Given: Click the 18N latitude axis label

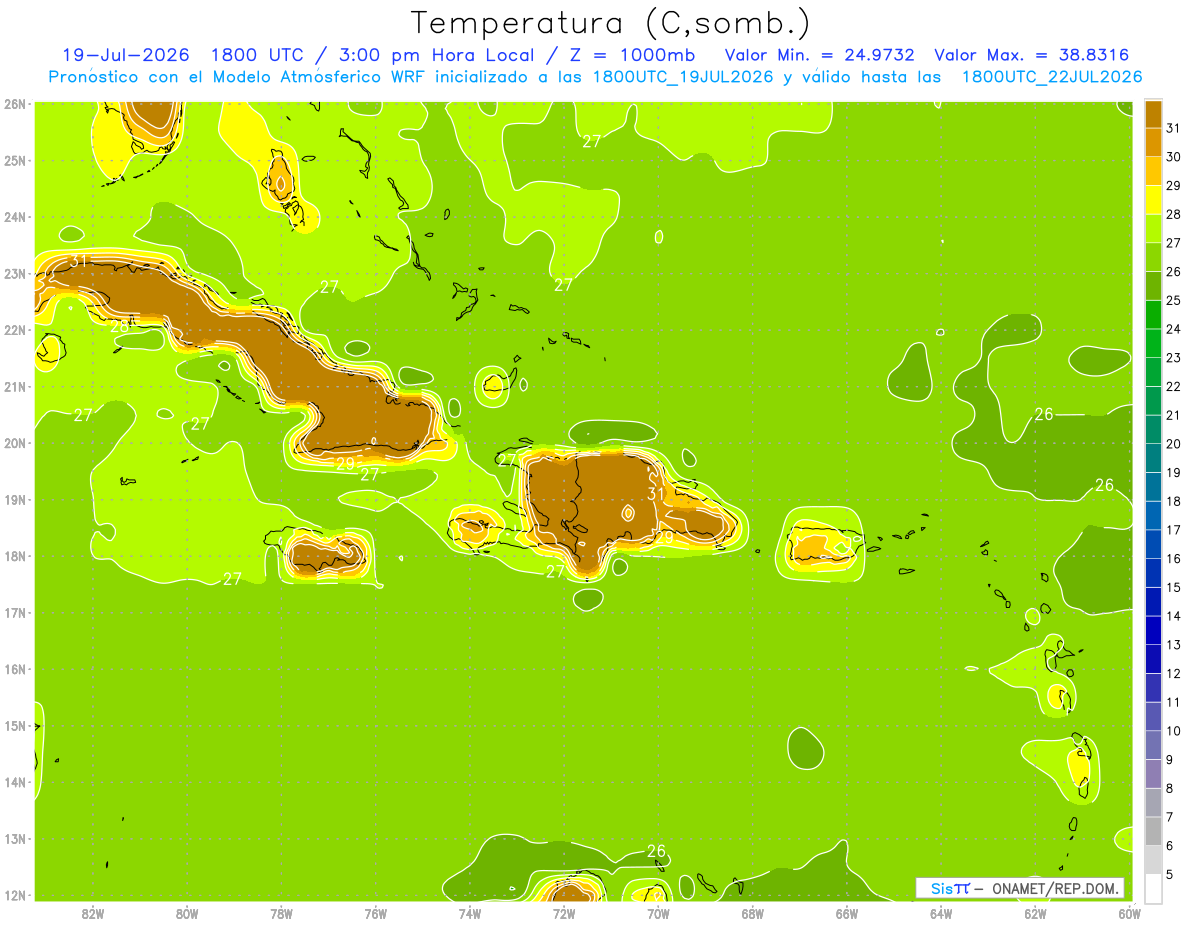Looking at the screenshot, I should click(x=15, y=556).
